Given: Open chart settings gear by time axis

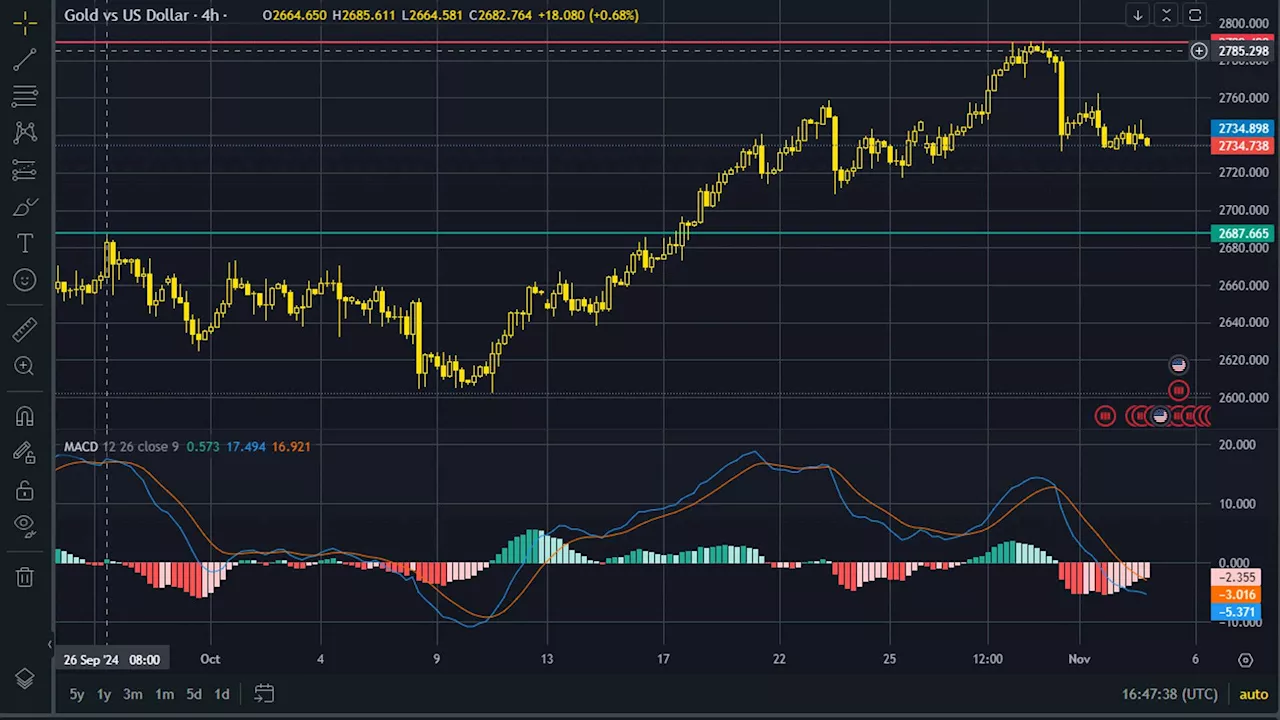Looking at the screenshot, I should [x=1245, y=660].
